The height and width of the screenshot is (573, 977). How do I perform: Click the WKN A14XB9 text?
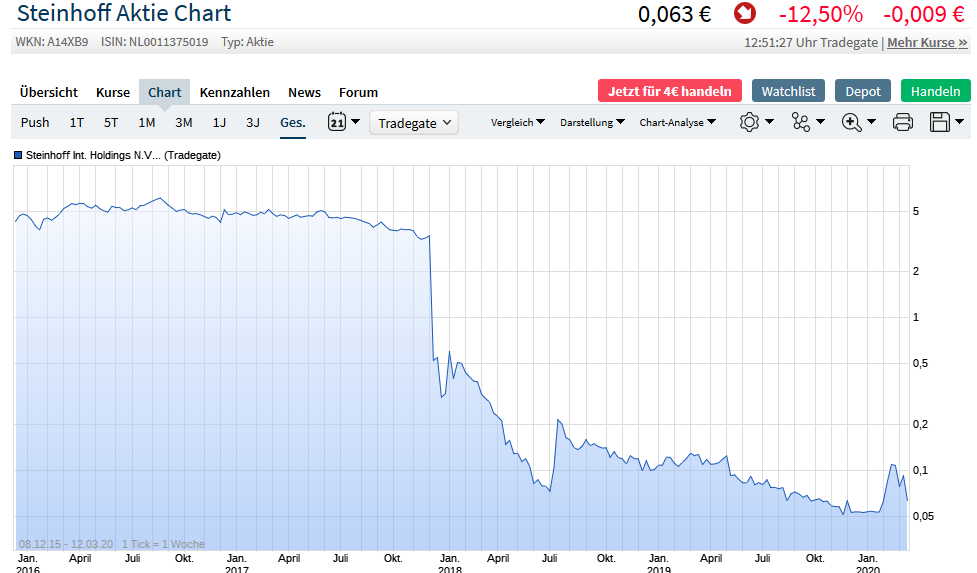(x=52, y=42)
